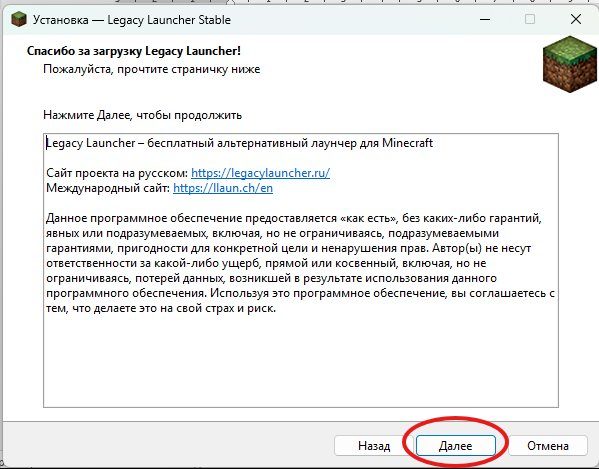Image resolution: width=599 pixels, height=469 pixels.
Task: Click the label Нажмите Далее, чтобы продолжить
Action: (142, 115)
